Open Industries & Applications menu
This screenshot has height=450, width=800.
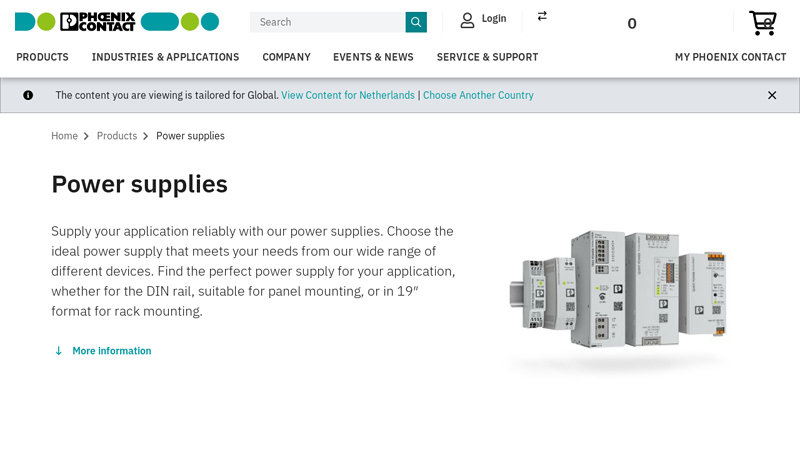click(x=165, y=57)
